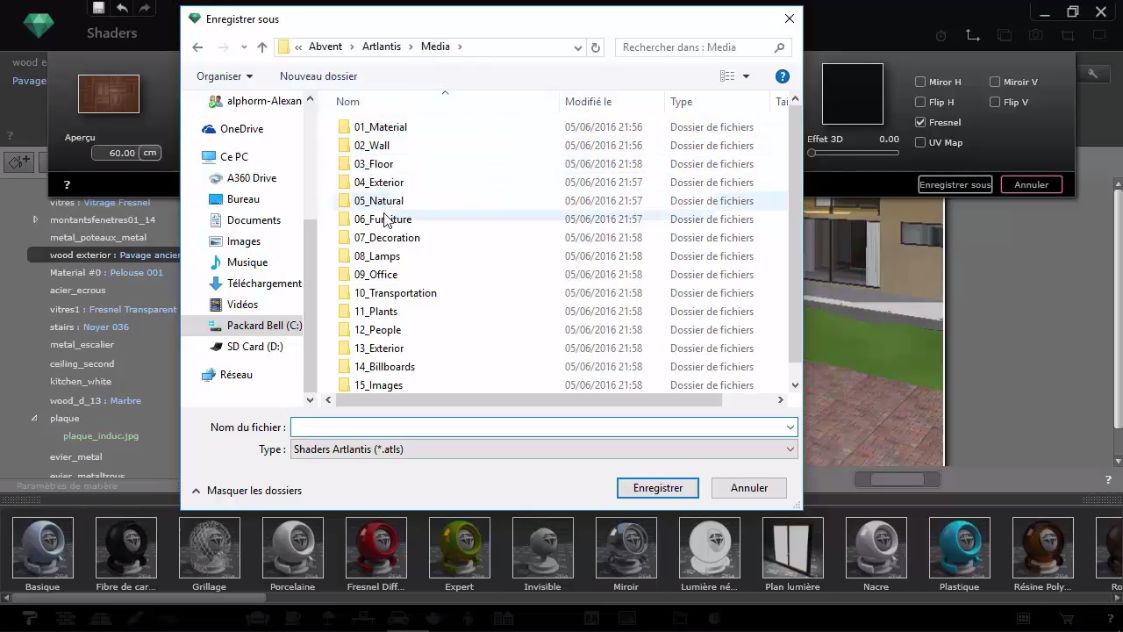This screenshot has height=632, width=1123.
Task: Click the Media breadcrumb segment
Action: (435, 47)
